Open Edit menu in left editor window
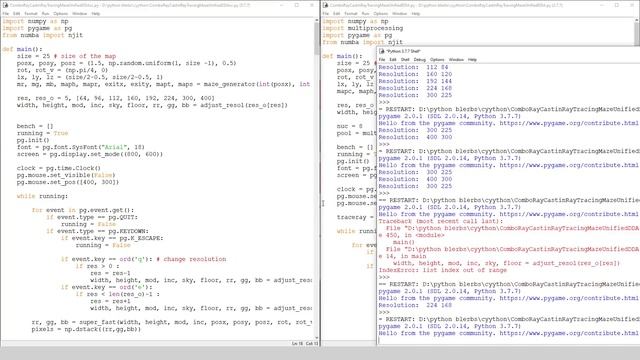 pos(17,13)
